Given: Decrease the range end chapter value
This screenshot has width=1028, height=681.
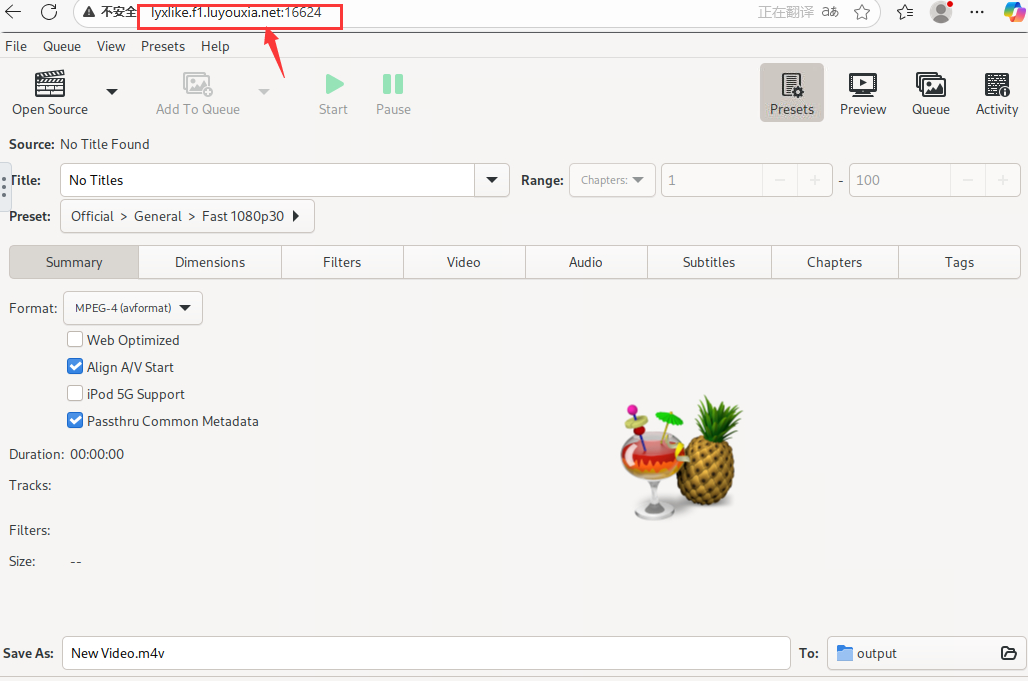Looking at the screenshot, I should pos(968,180).
